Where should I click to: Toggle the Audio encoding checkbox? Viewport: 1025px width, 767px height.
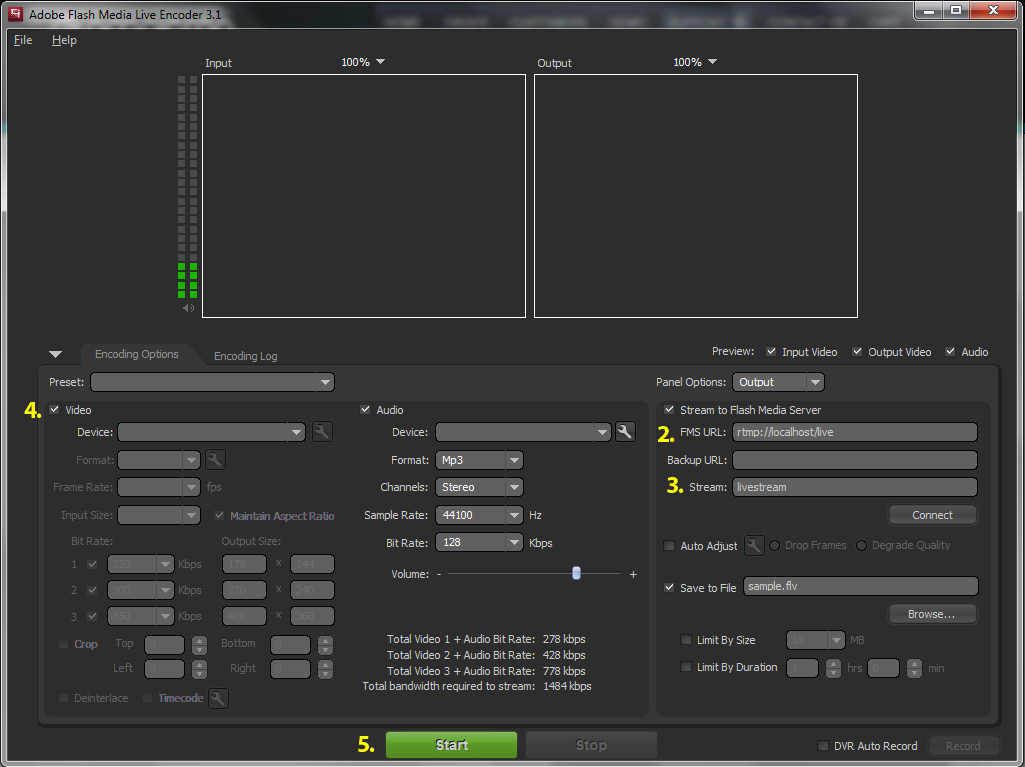click(365, 410)
